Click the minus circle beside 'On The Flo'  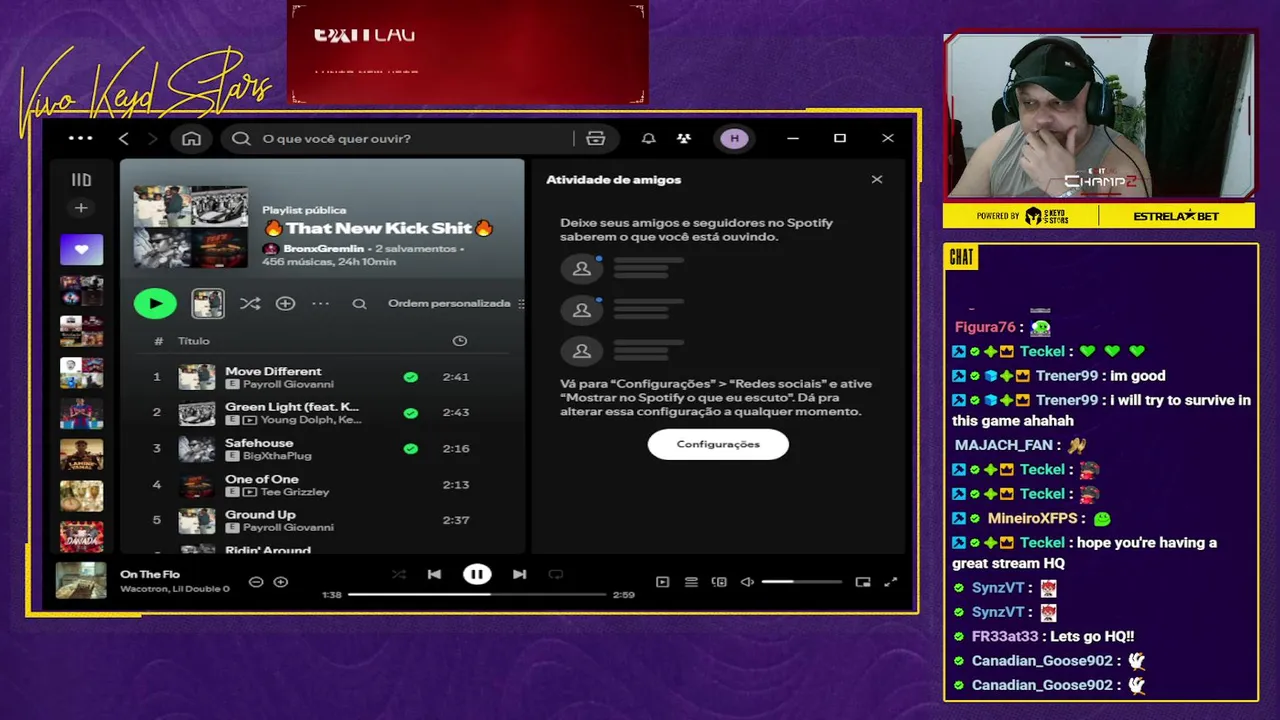[256, 582]
